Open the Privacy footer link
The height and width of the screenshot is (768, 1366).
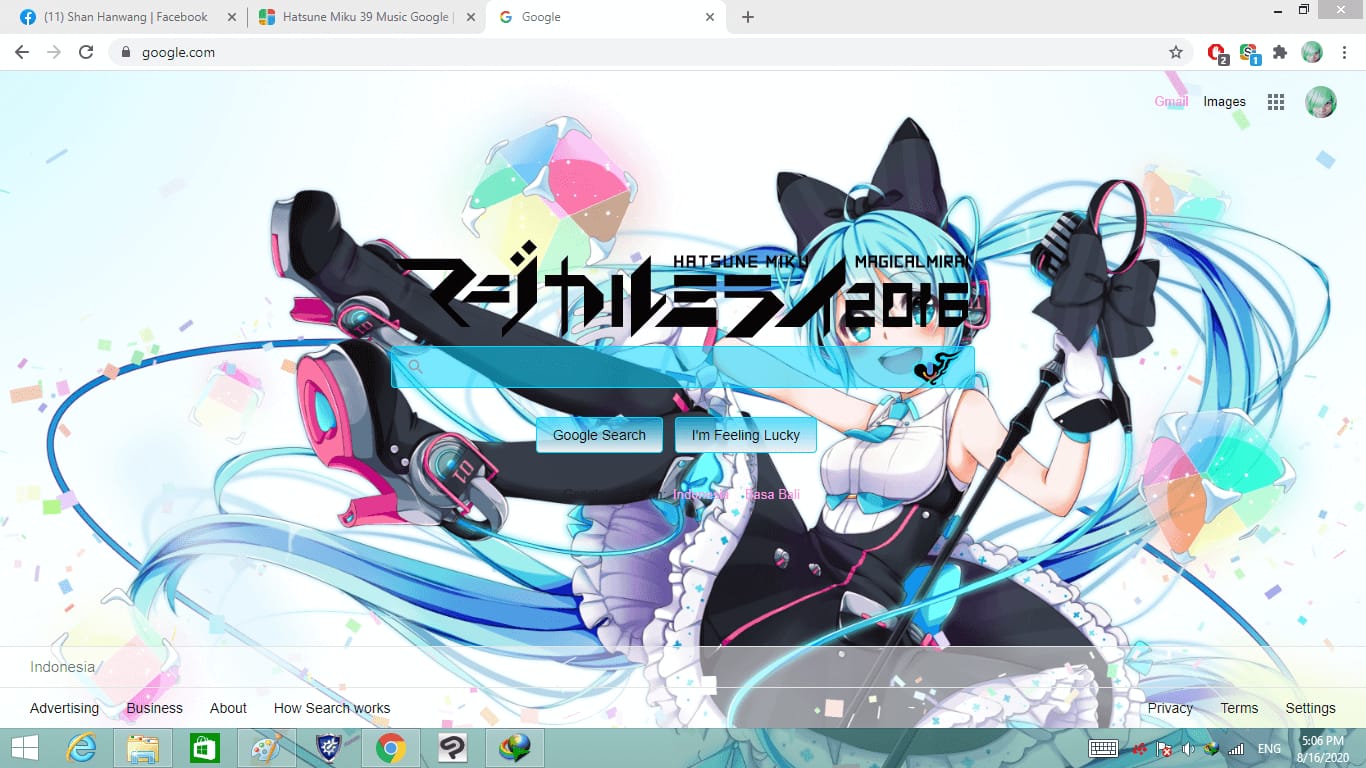[x=1170, y=708]
